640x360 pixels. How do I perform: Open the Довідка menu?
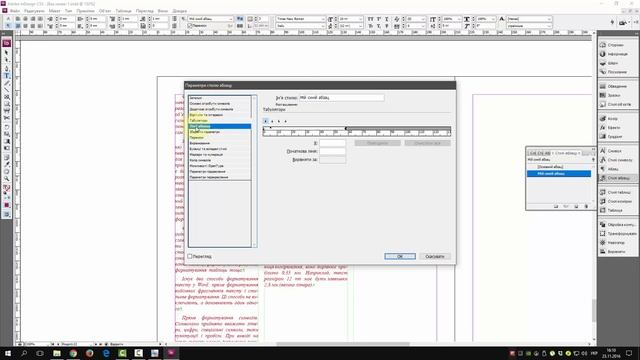point(180,11)
